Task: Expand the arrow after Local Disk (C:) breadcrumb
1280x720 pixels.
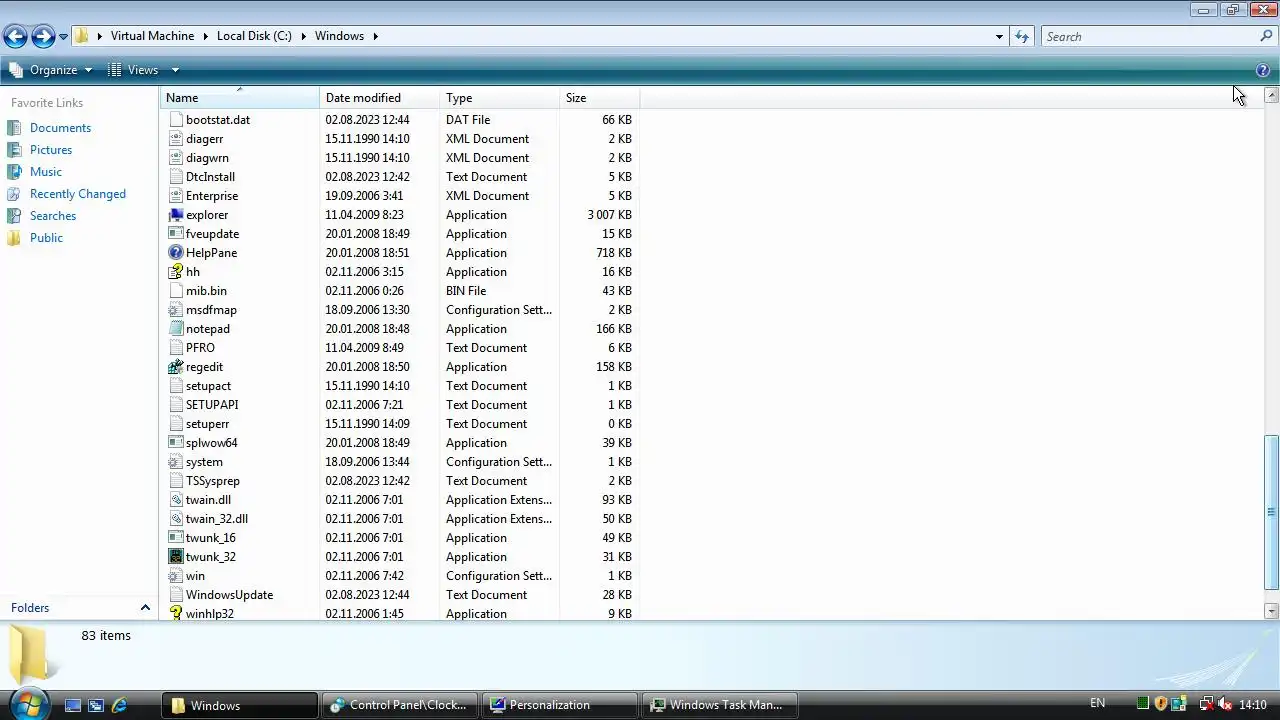Action: 303,36
